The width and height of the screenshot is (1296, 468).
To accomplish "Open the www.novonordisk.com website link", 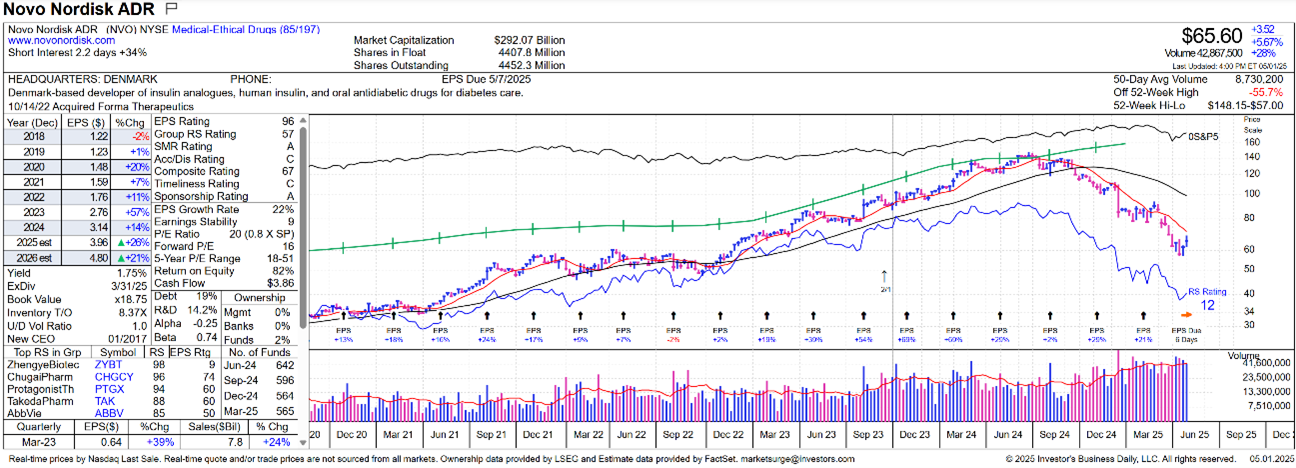I will [x=62, y=40].
